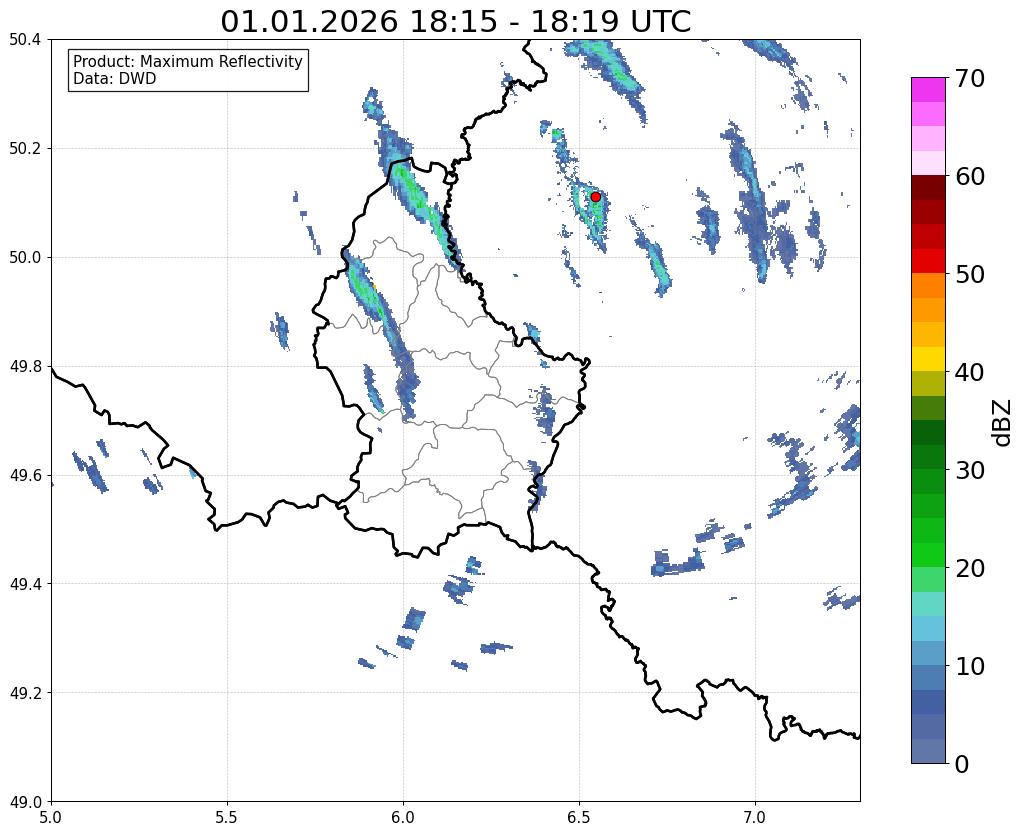Click the yellow colorbar segment at 40
Viewport: 1023px width, 834px height.
tap(928, 359)
